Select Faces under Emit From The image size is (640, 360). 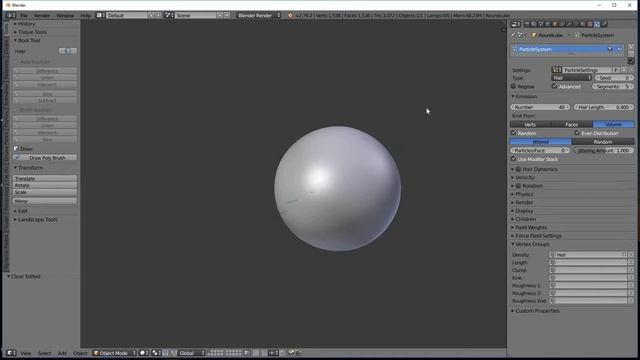coord(572,124)
